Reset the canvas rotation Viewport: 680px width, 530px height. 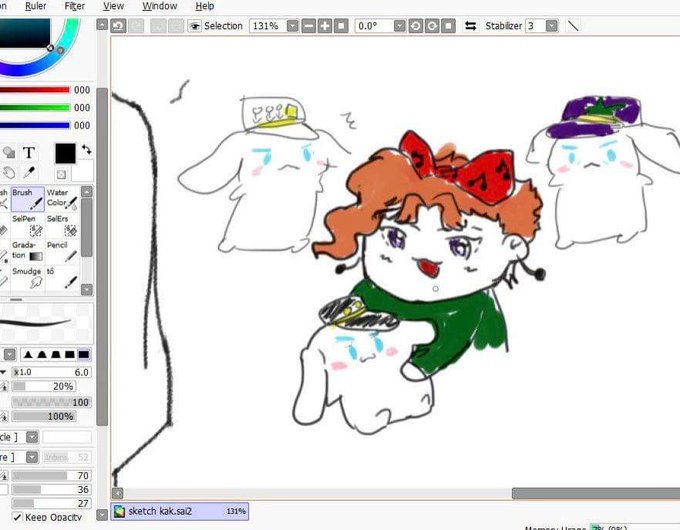tap(448, 26)
